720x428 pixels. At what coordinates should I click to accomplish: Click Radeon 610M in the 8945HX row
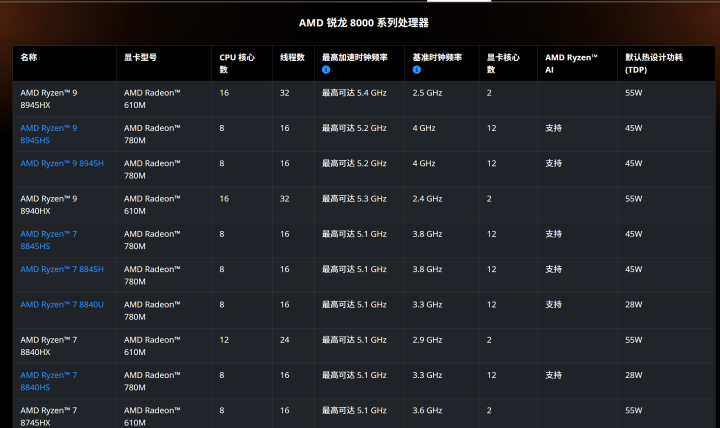(152, 99)
